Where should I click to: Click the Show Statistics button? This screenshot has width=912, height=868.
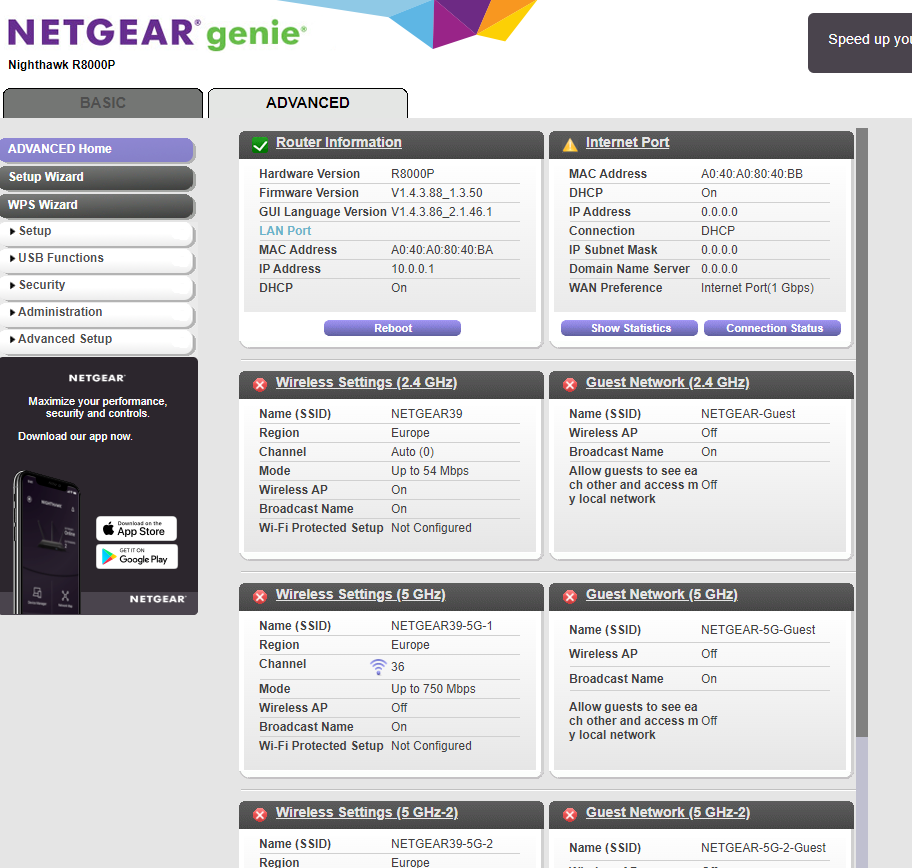(630, 328)
